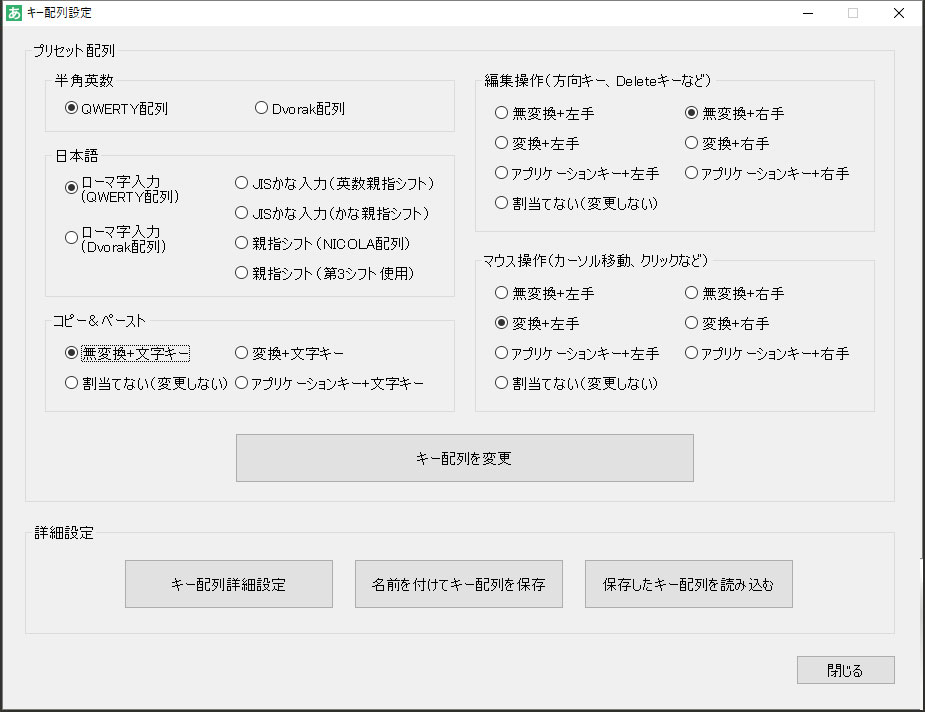Choose ローマ字入力(Dvorak配列) for 日本語
The image size is (925, 712).
point(71,238)
